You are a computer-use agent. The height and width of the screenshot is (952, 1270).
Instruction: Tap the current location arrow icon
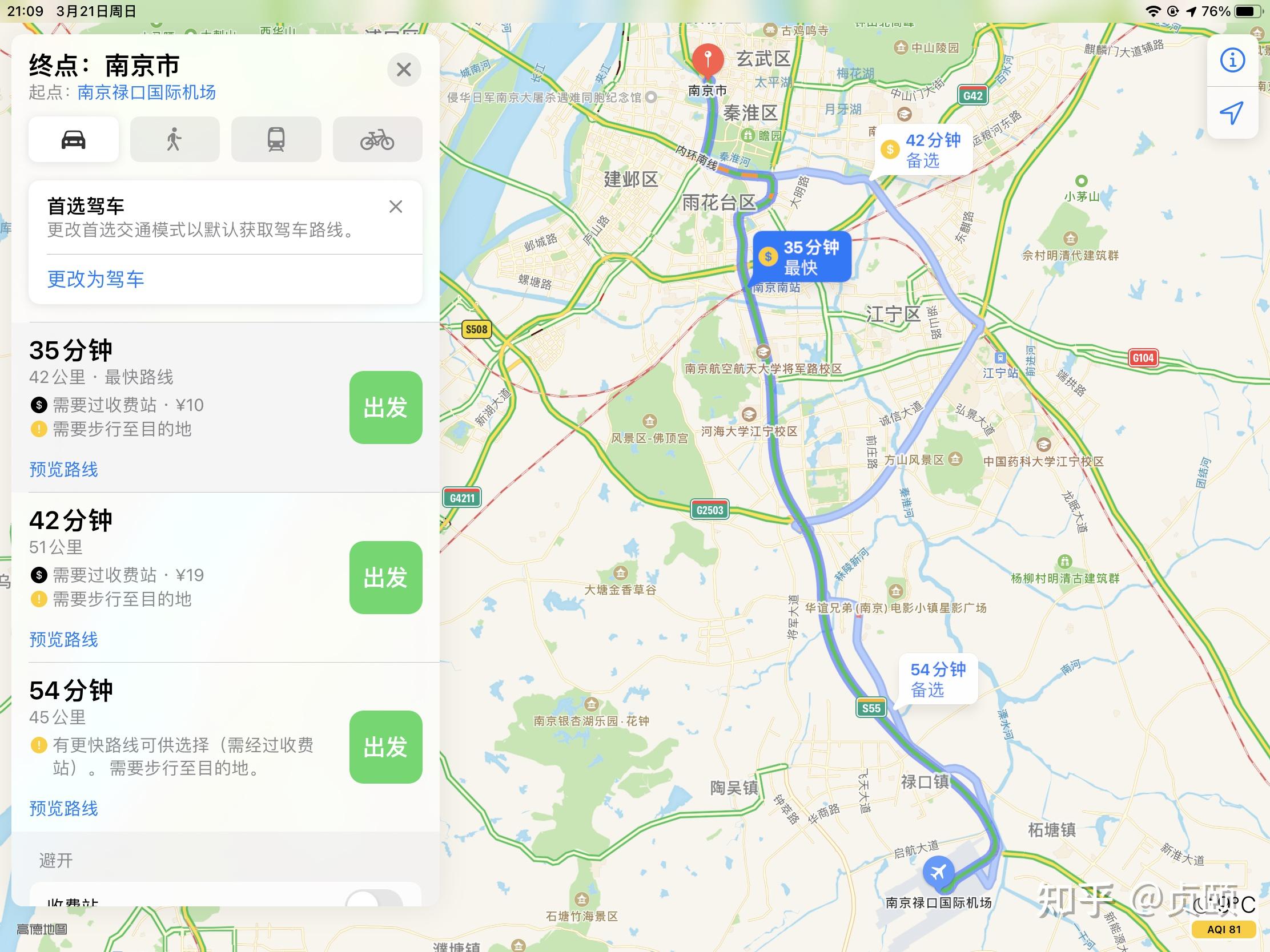[x=1232, y=112]
